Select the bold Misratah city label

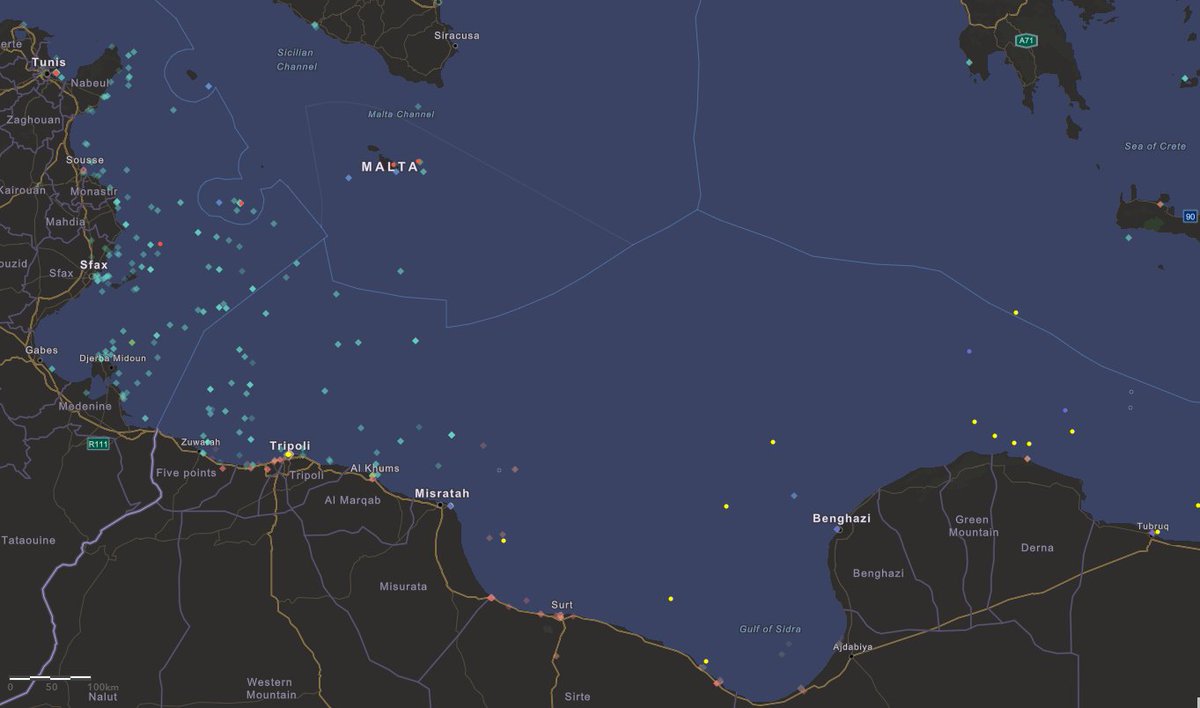(442, 494)
